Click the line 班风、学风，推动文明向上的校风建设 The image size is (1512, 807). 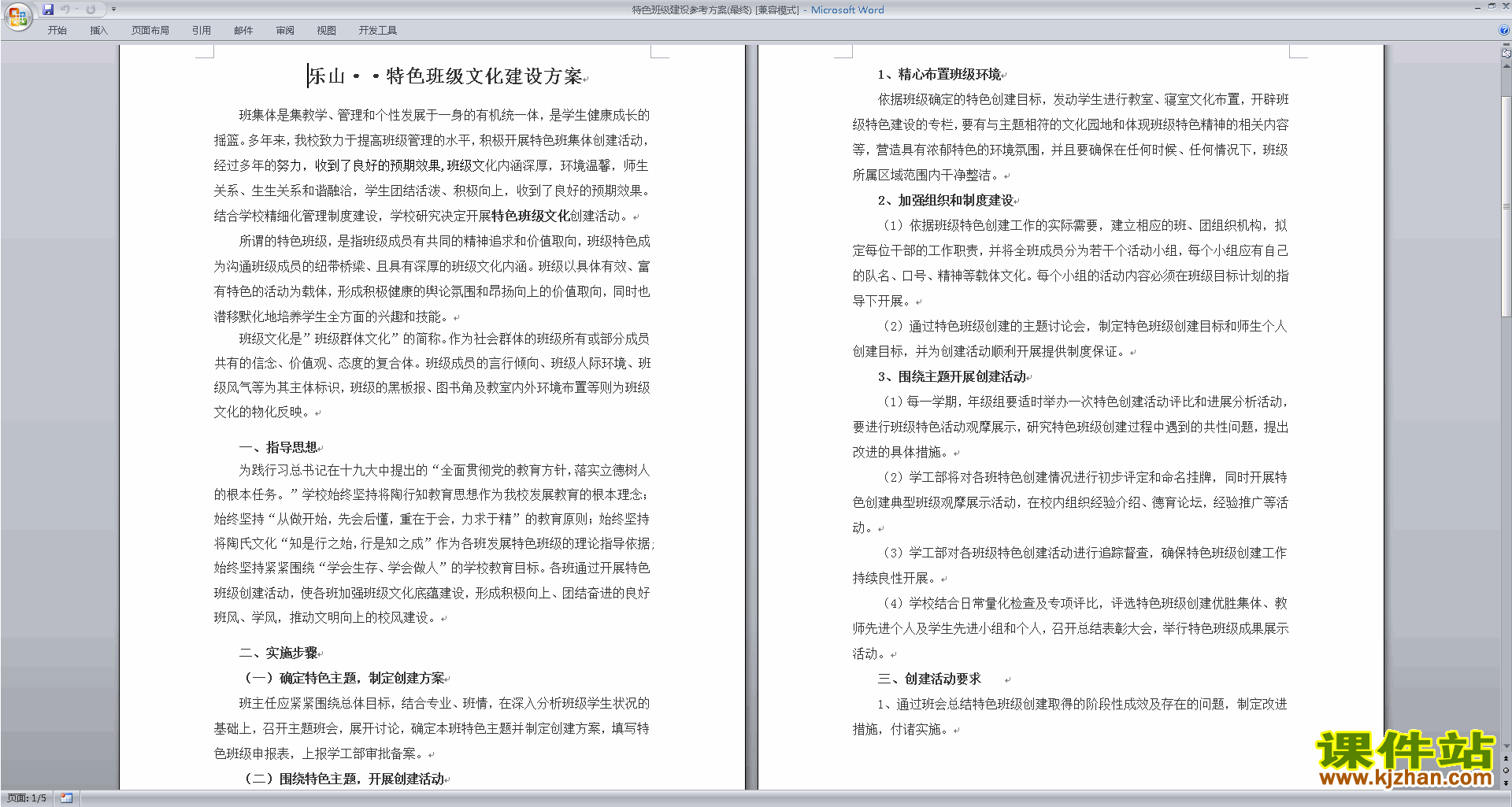pos(327,617)
